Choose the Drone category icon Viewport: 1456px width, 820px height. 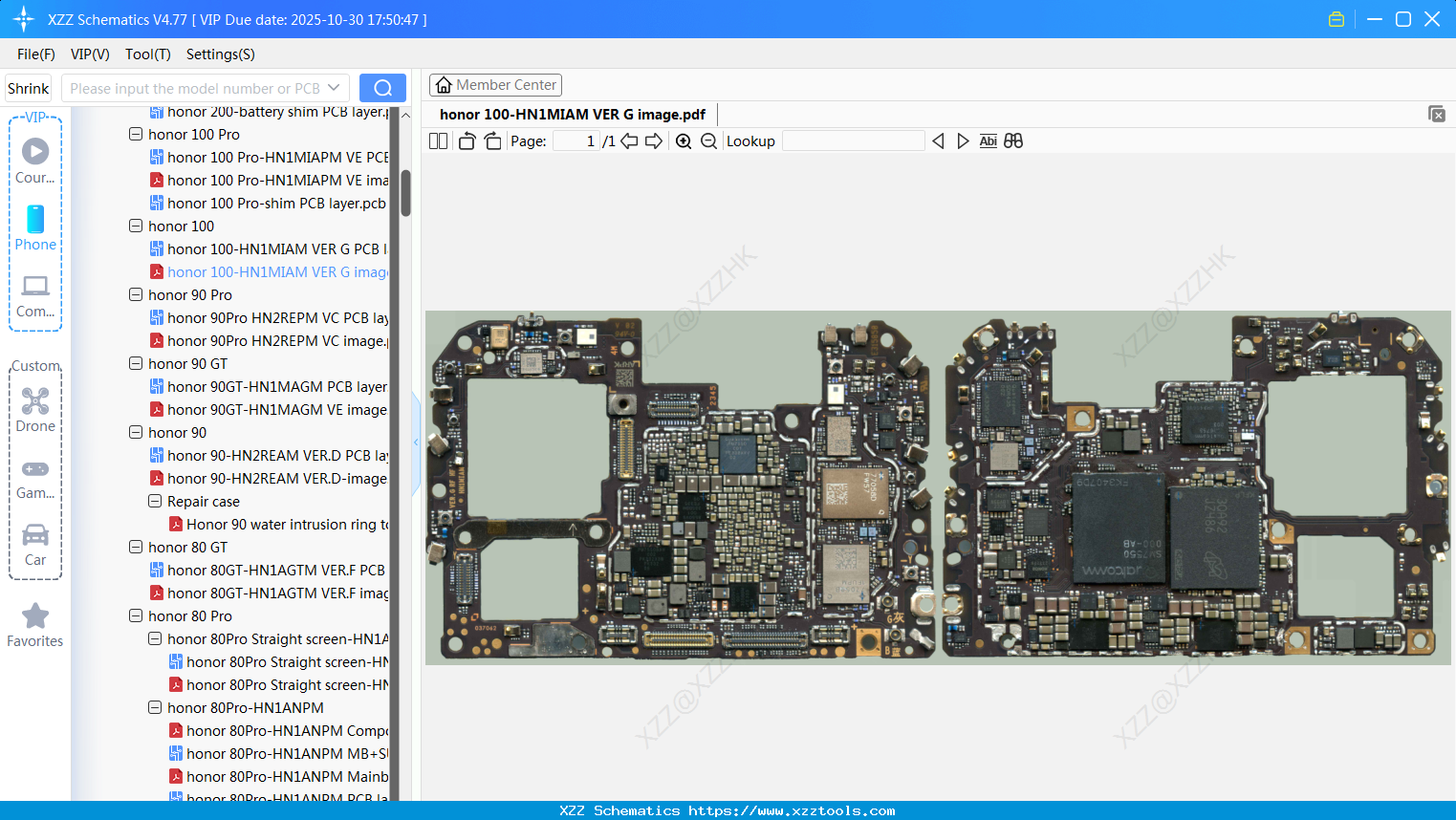click(35, 409)
